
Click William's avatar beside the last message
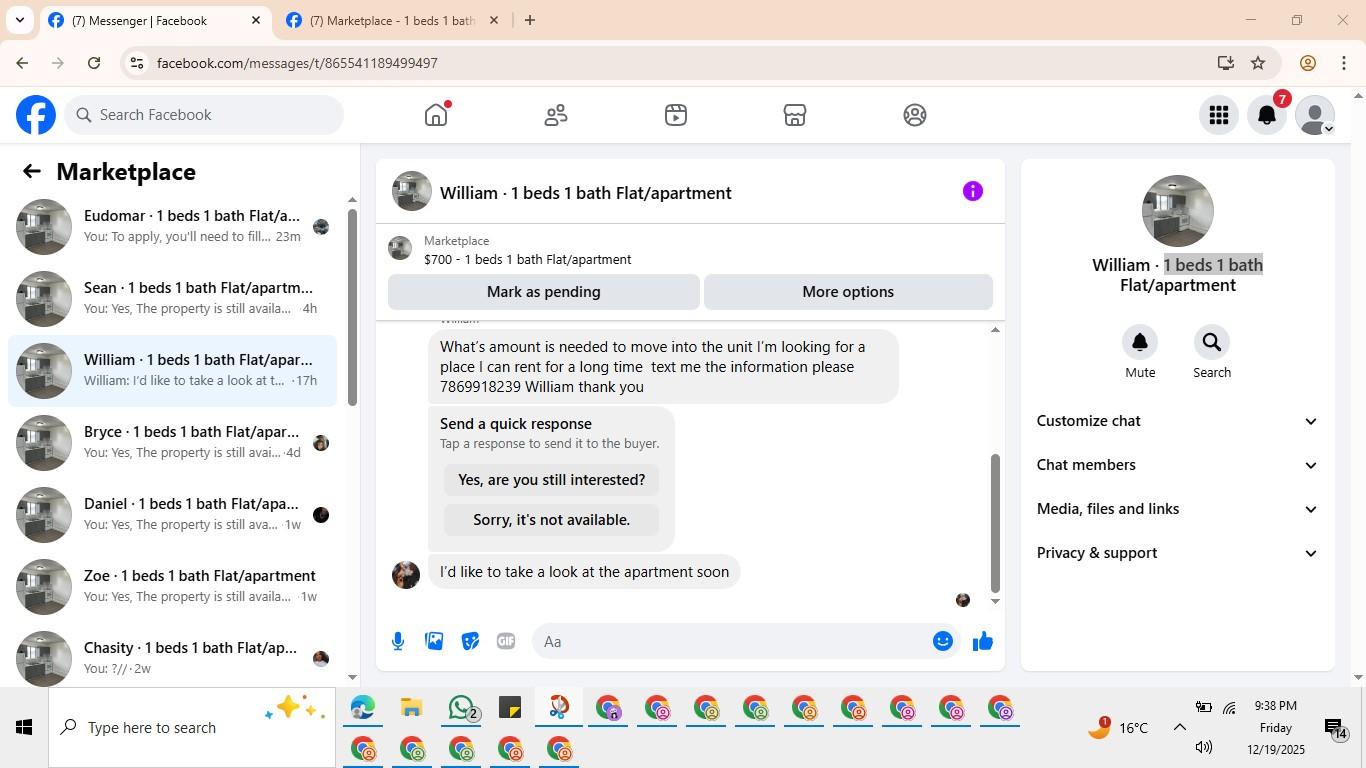pyautogui.click(x=406, y=575)
